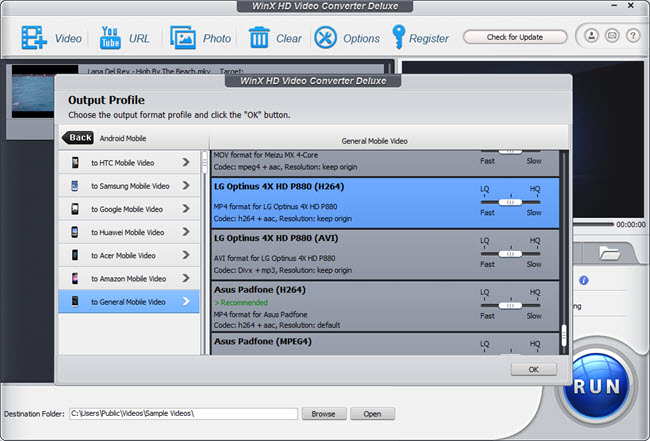Adjust quality slider for LG Optinus AVI
The image size is (650, 441).
(x=510, y=254)
